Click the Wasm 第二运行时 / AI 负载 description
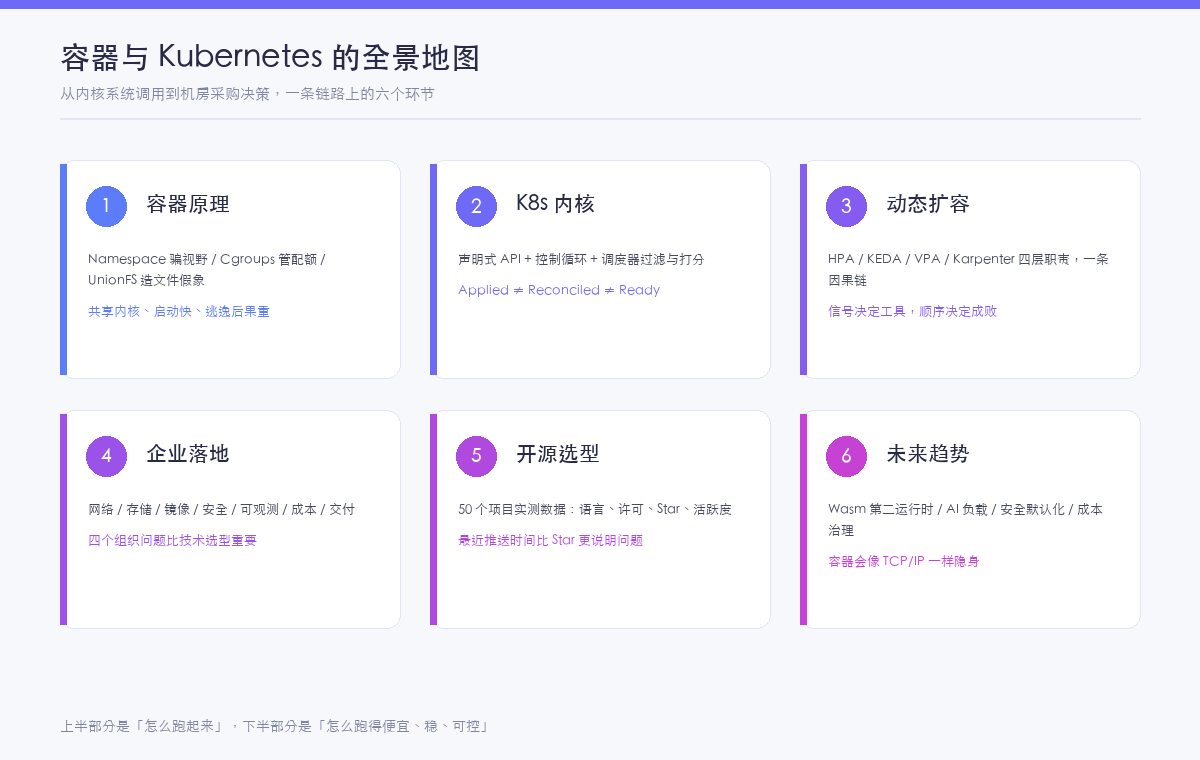 [965, 519]
